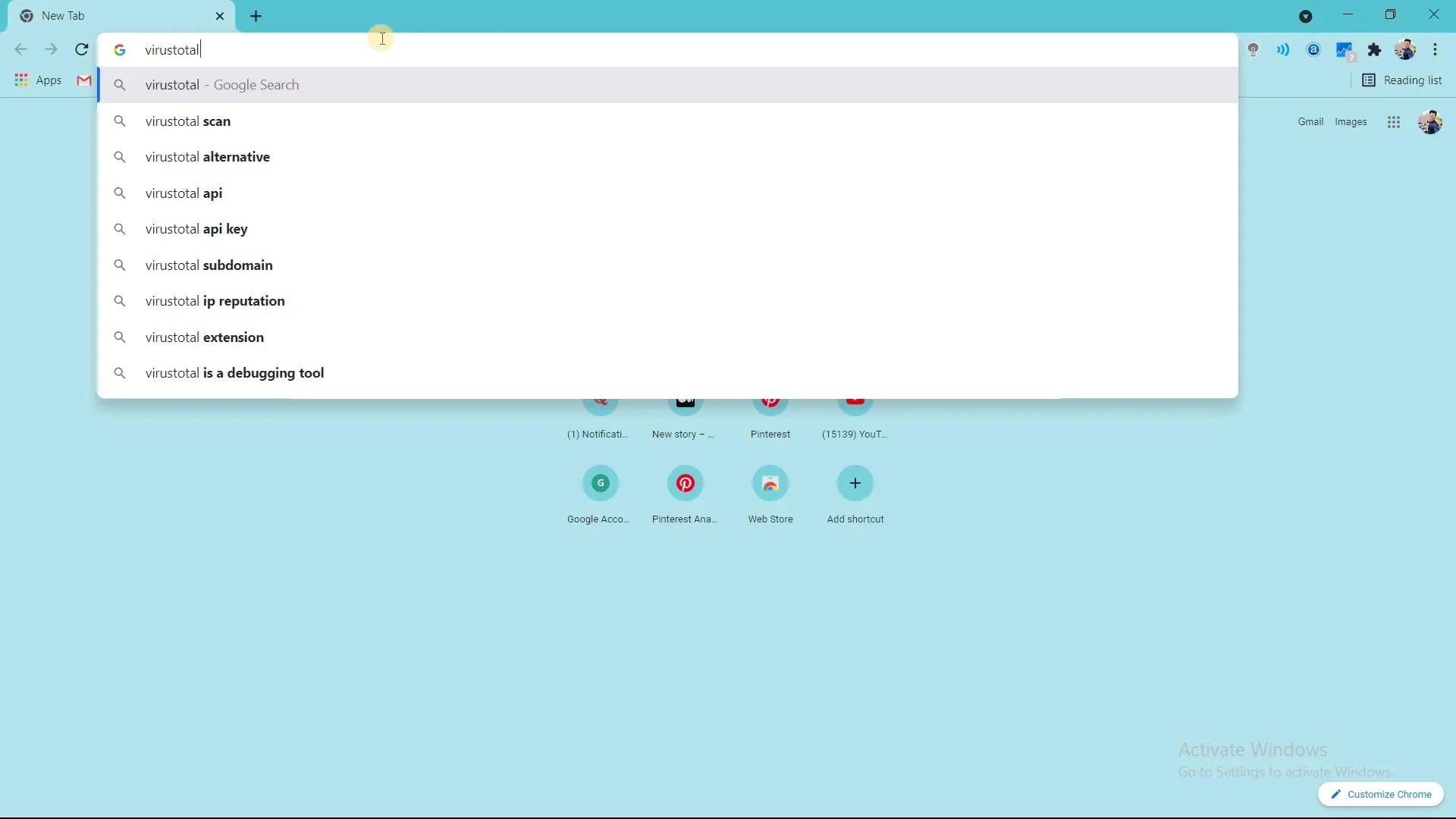
Task: Open the Web Store shortcut
Action: point(770,484)
